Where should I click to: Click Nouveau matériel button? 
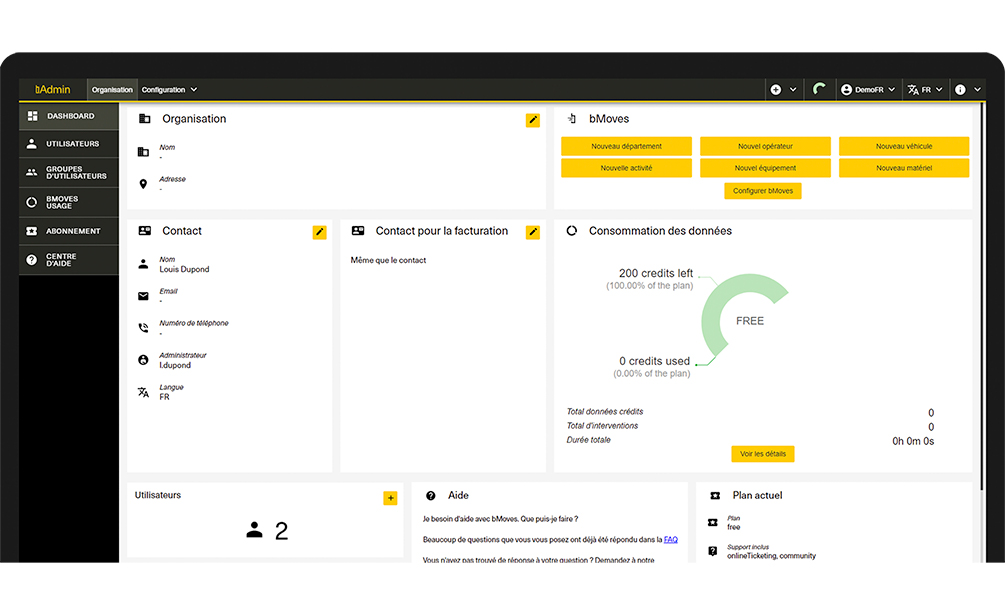904,168
